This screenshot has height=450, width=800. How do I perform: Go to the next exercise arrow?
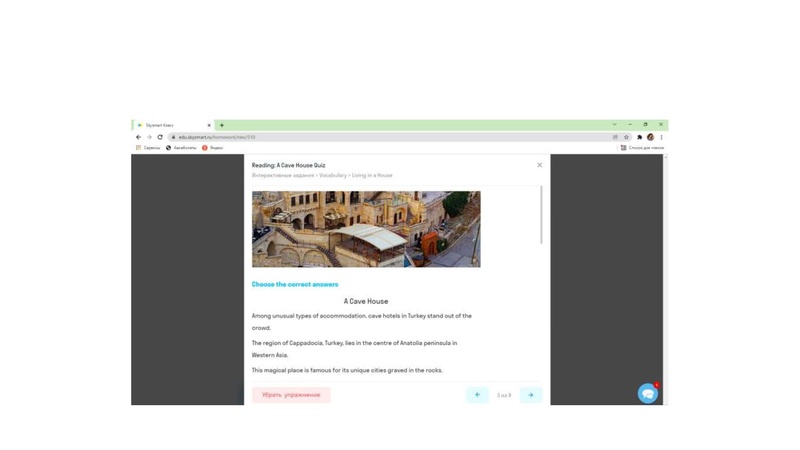[531, 395]
